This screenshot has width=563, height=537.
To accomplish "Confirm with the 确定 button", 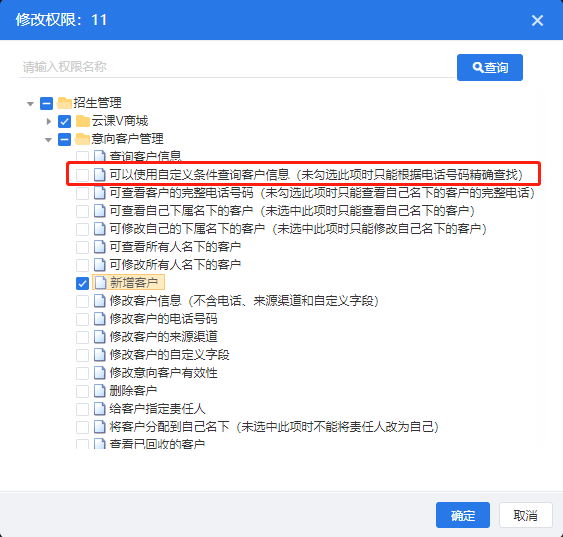I will click(x=463, y=515).
